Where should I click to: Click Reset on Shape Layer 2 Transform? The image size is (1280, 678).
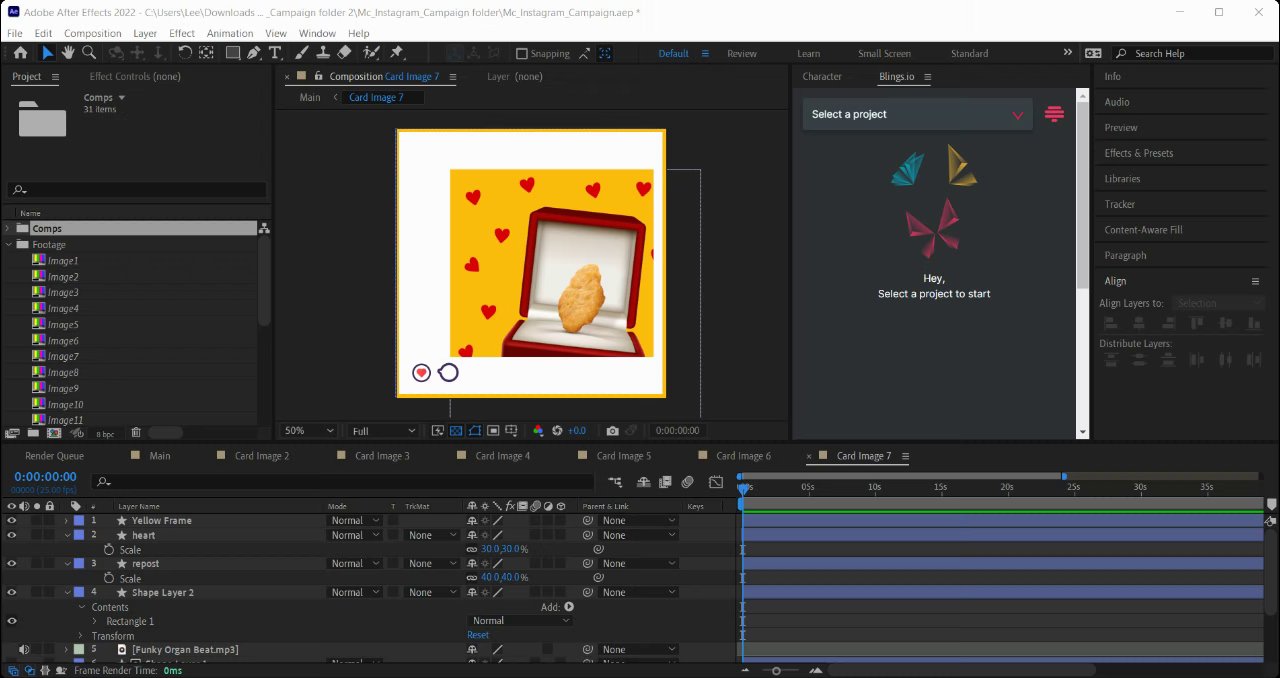[x=478, y=635]
